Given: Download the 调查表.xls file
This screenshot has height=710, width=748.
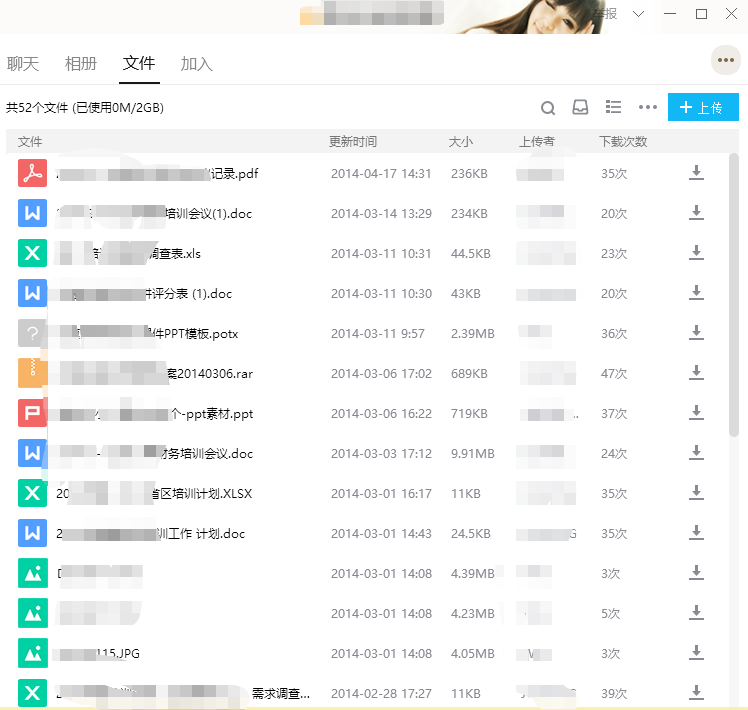Looking at the screenshot, I should click(696, 253).
